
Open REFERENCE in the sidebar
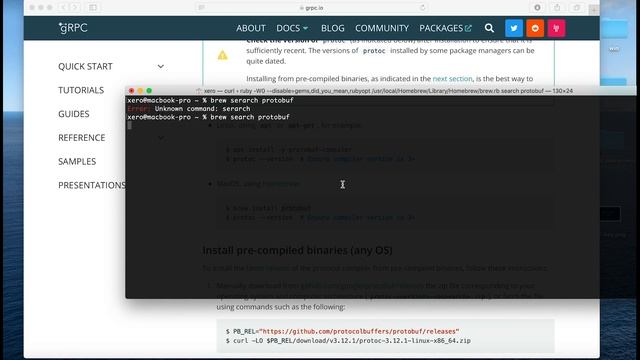[82, 138]
